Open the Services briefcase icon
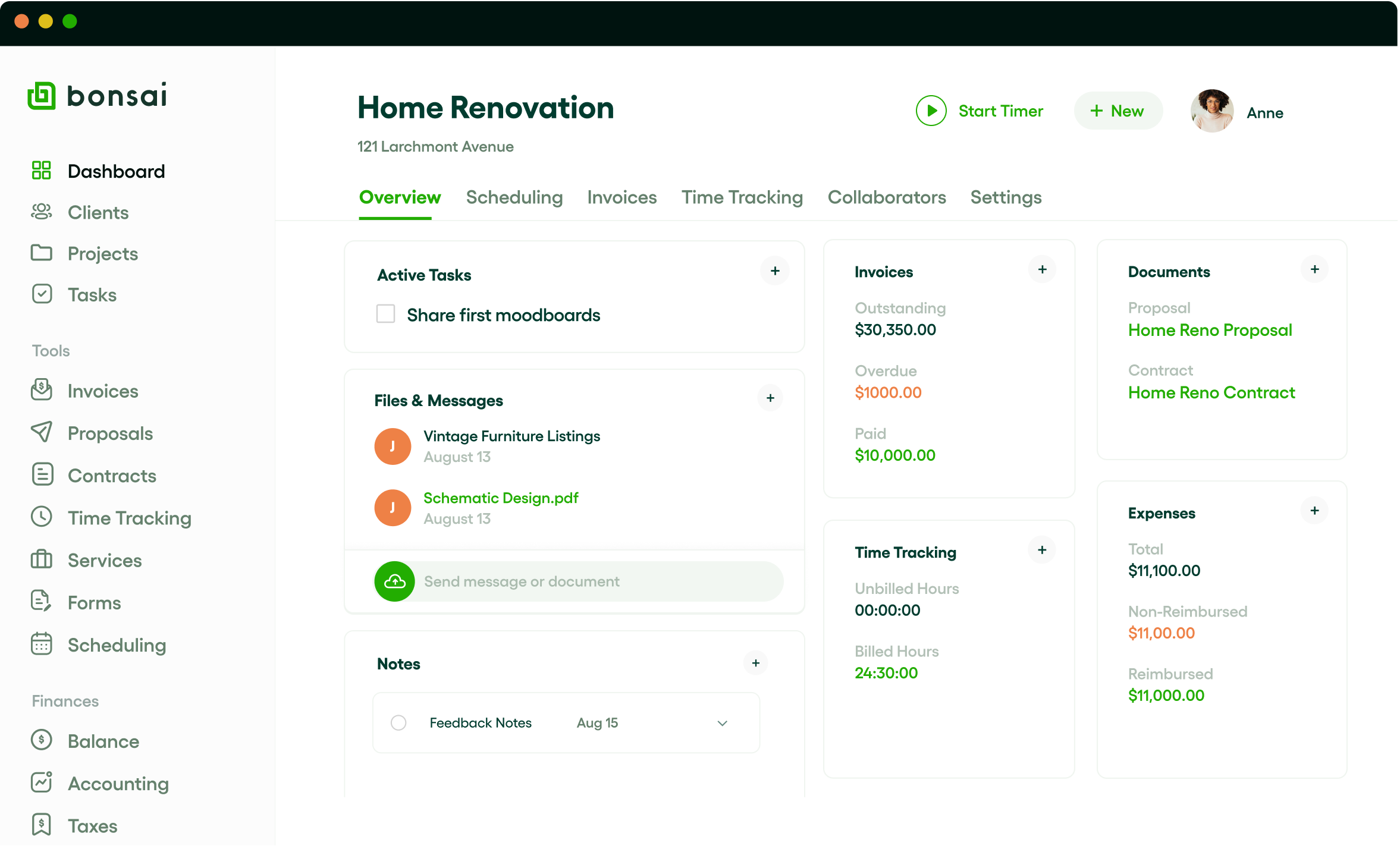This screenshot has width=1400, height=846. tap(42, 559)
